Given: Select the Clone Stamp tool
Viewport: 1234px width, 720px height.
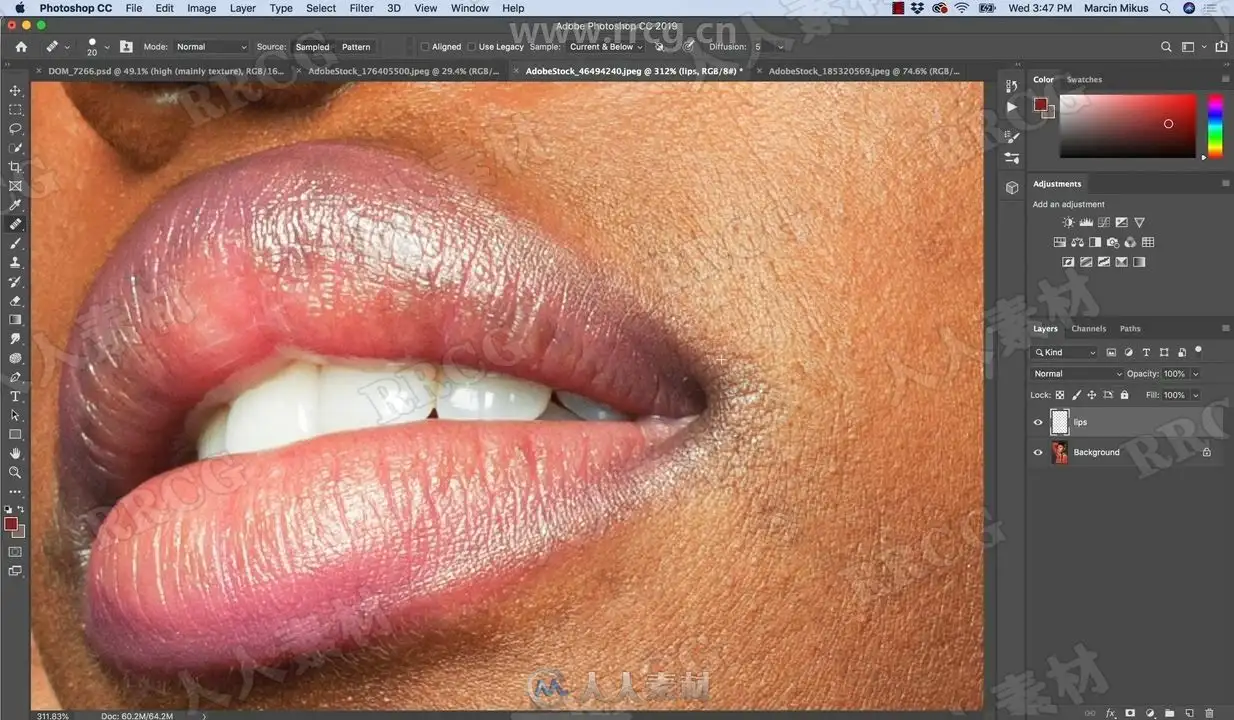Looking at the screenshot, I should pos(15,262).
